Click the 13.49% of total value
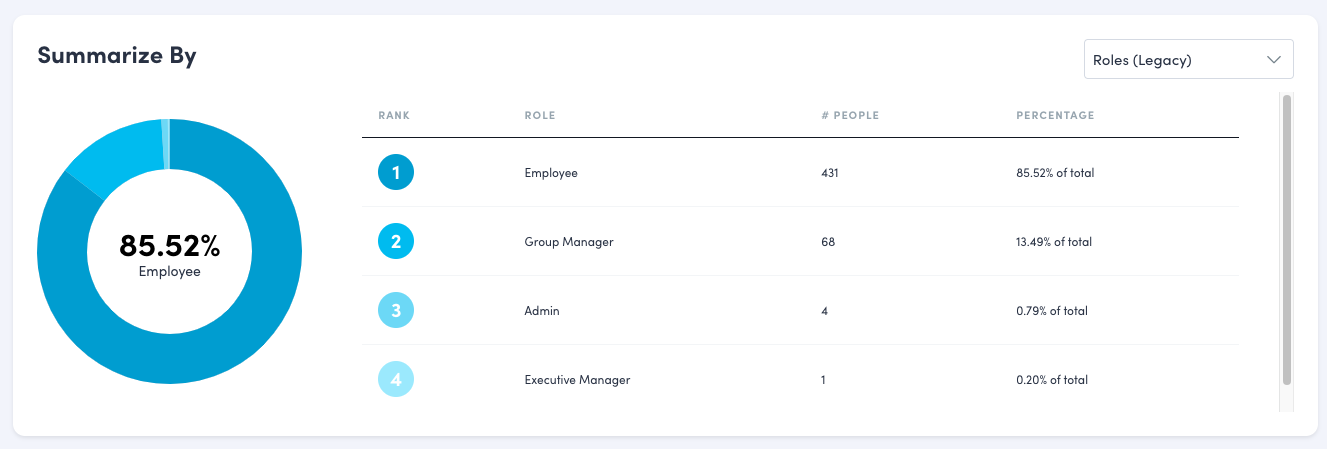Screen dimensions: 1327x449 tap(1054, 242)
